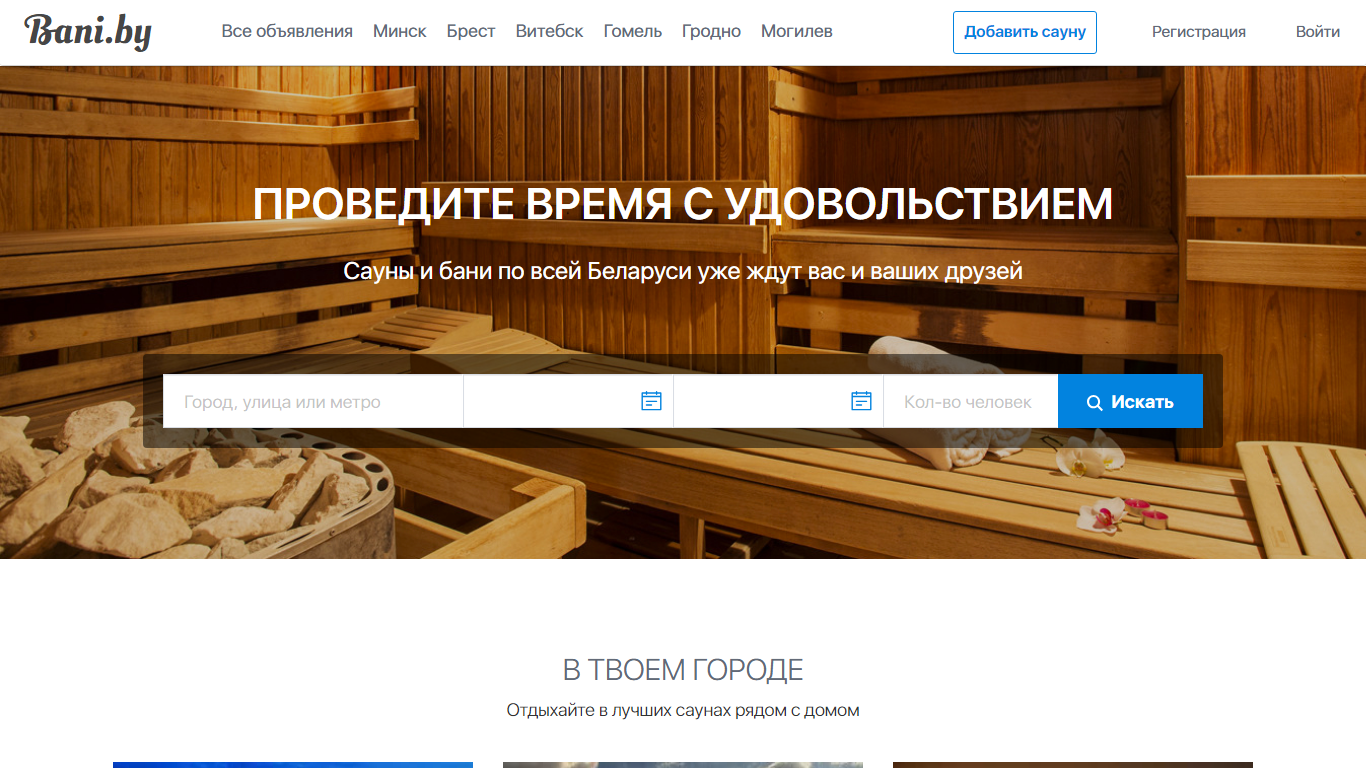Screen dimensions: 1366x768
Task: Select Брест in the top menu
Action: pos(471,31)
